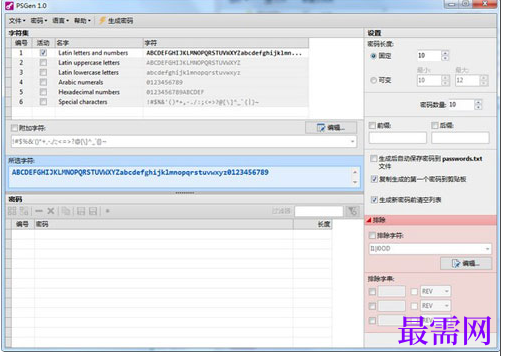Click the PSGen app icon in title bar
510x362 pixels.
[10, 6]
